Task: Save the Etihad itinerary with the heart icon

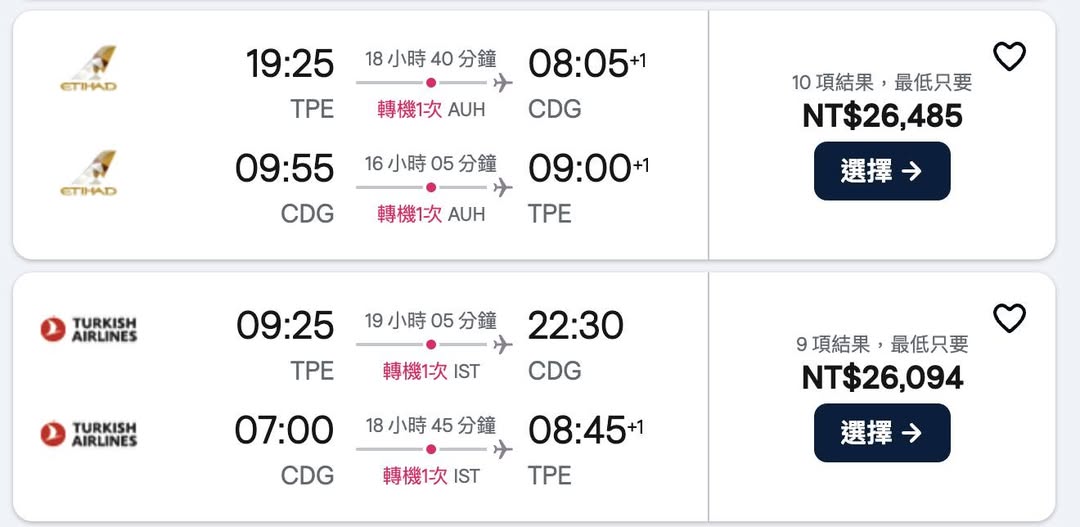Action: click(x=1009, y=57)
